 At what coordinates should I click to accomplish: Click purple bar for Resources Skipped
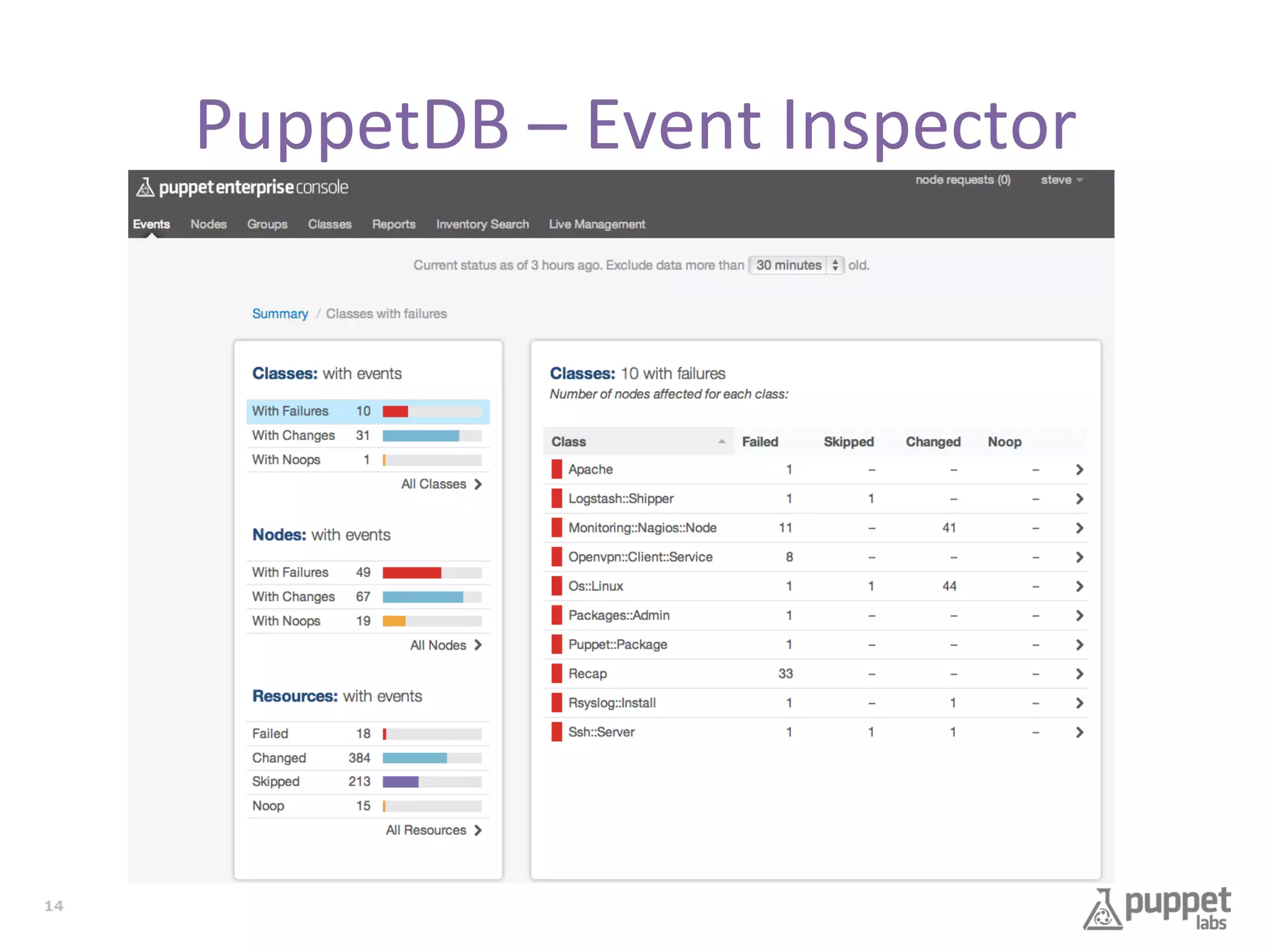[x=401, y=782]
